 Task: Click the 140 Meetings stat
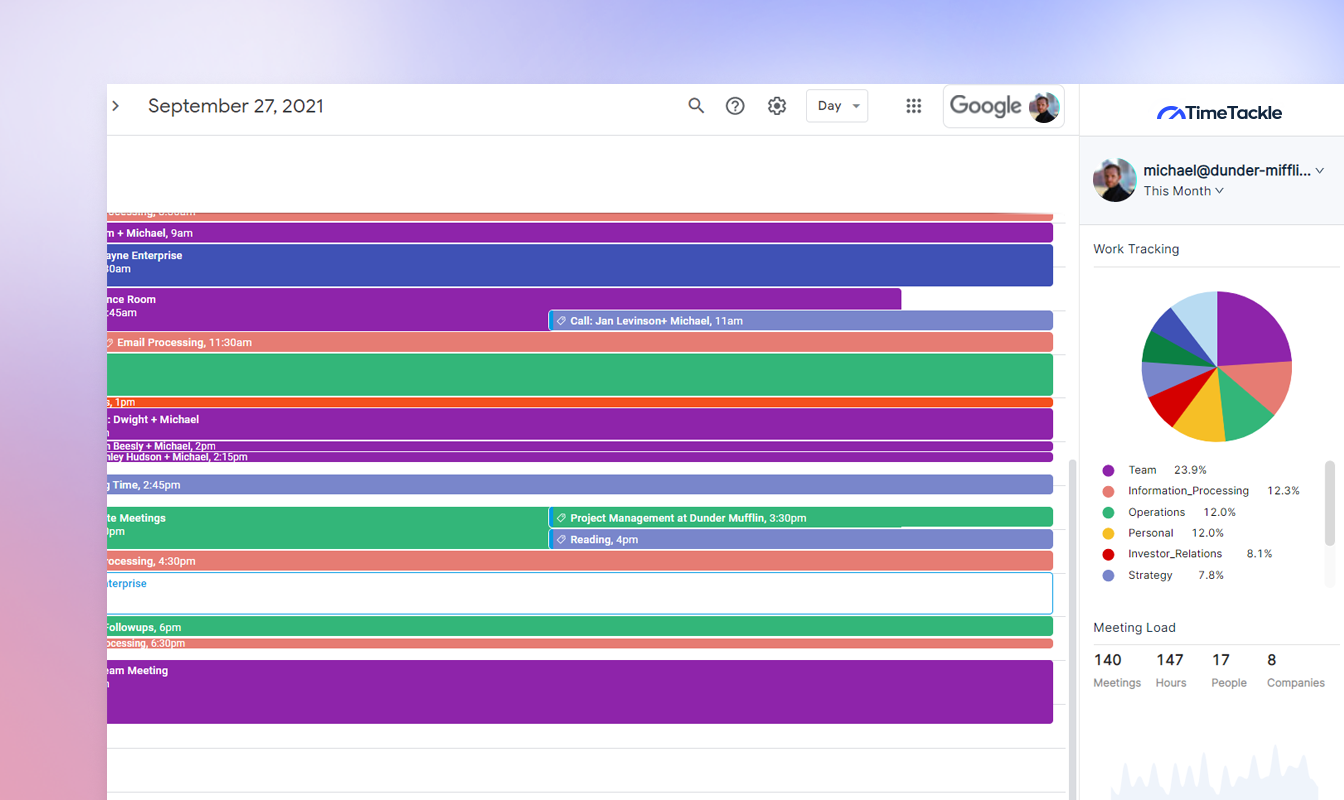coord(1117,670)
